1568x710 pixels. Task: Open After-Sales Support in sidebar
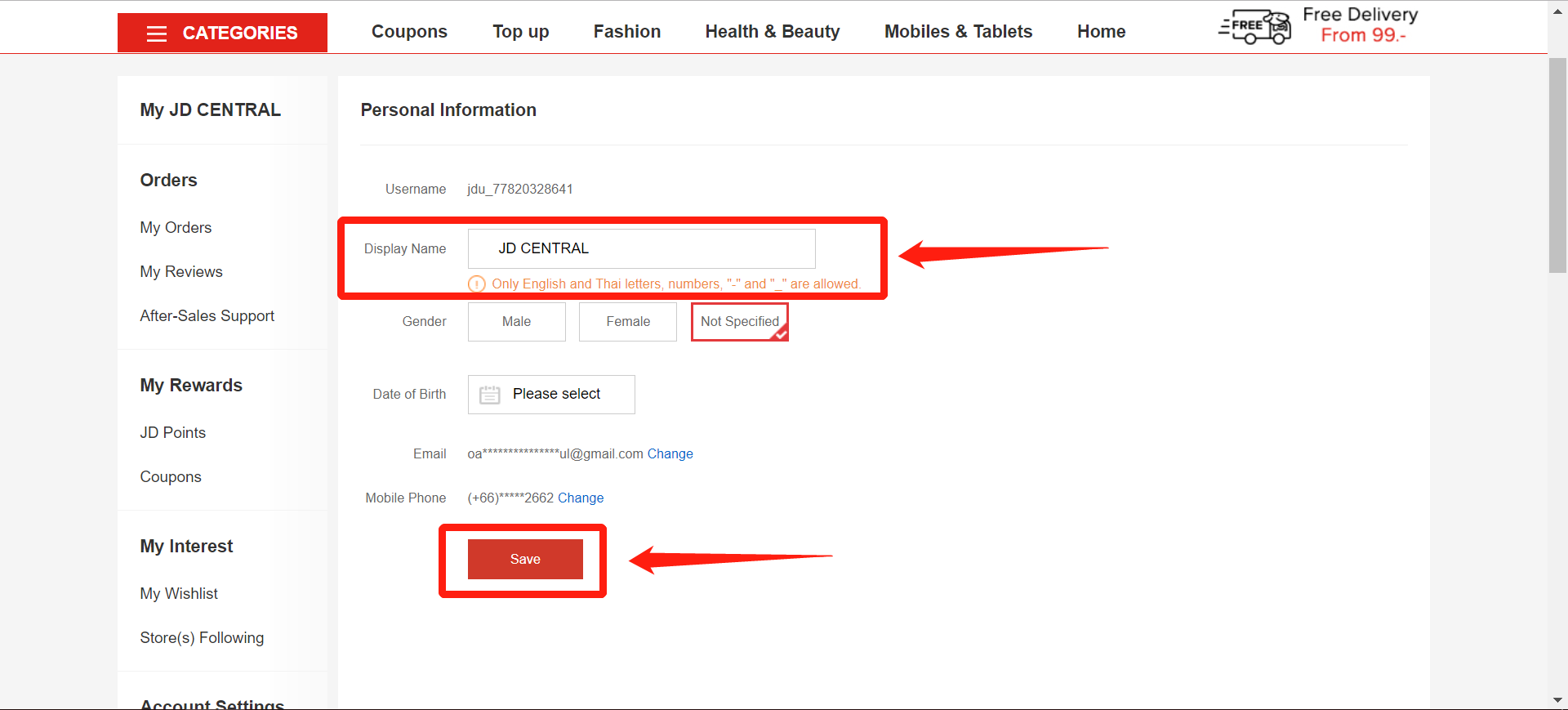coord(207,316)
